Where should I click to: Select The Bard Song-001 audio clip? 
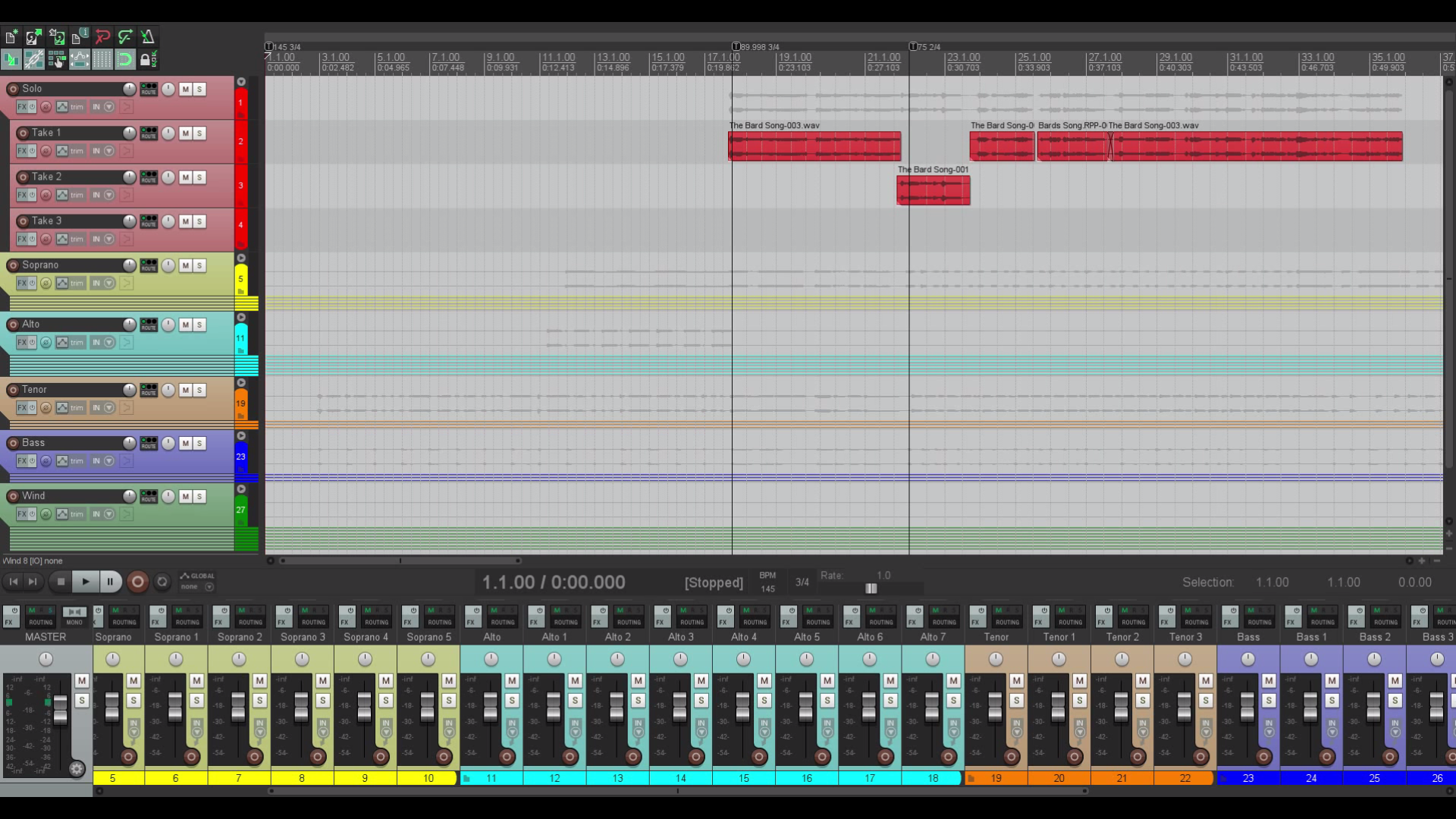pyautogui.click(x=933, y=190)
